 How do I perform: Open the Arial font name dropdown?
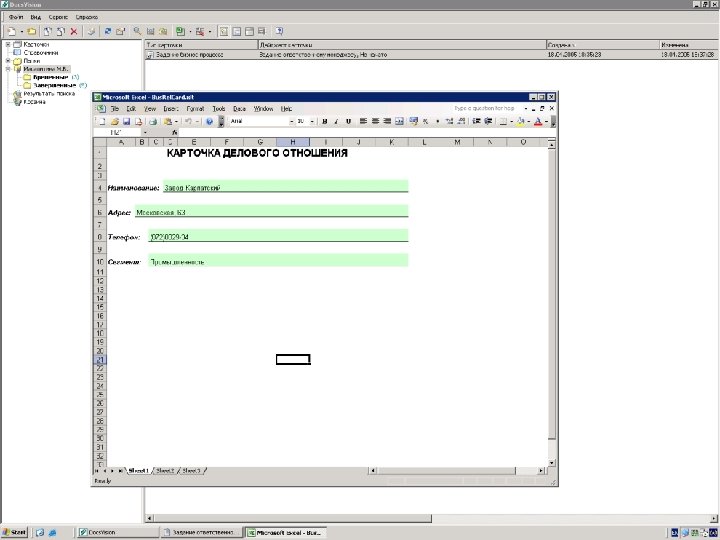pos(291,121)
